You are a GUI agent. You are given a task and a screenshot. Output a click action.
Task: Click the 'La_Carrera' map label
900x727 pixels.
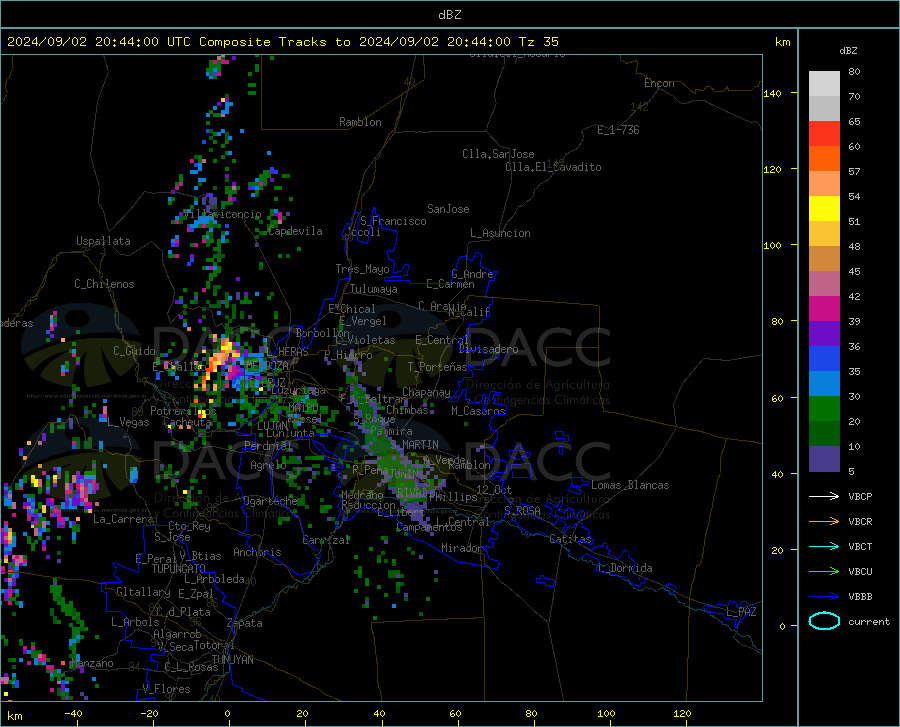coord(123,519)
